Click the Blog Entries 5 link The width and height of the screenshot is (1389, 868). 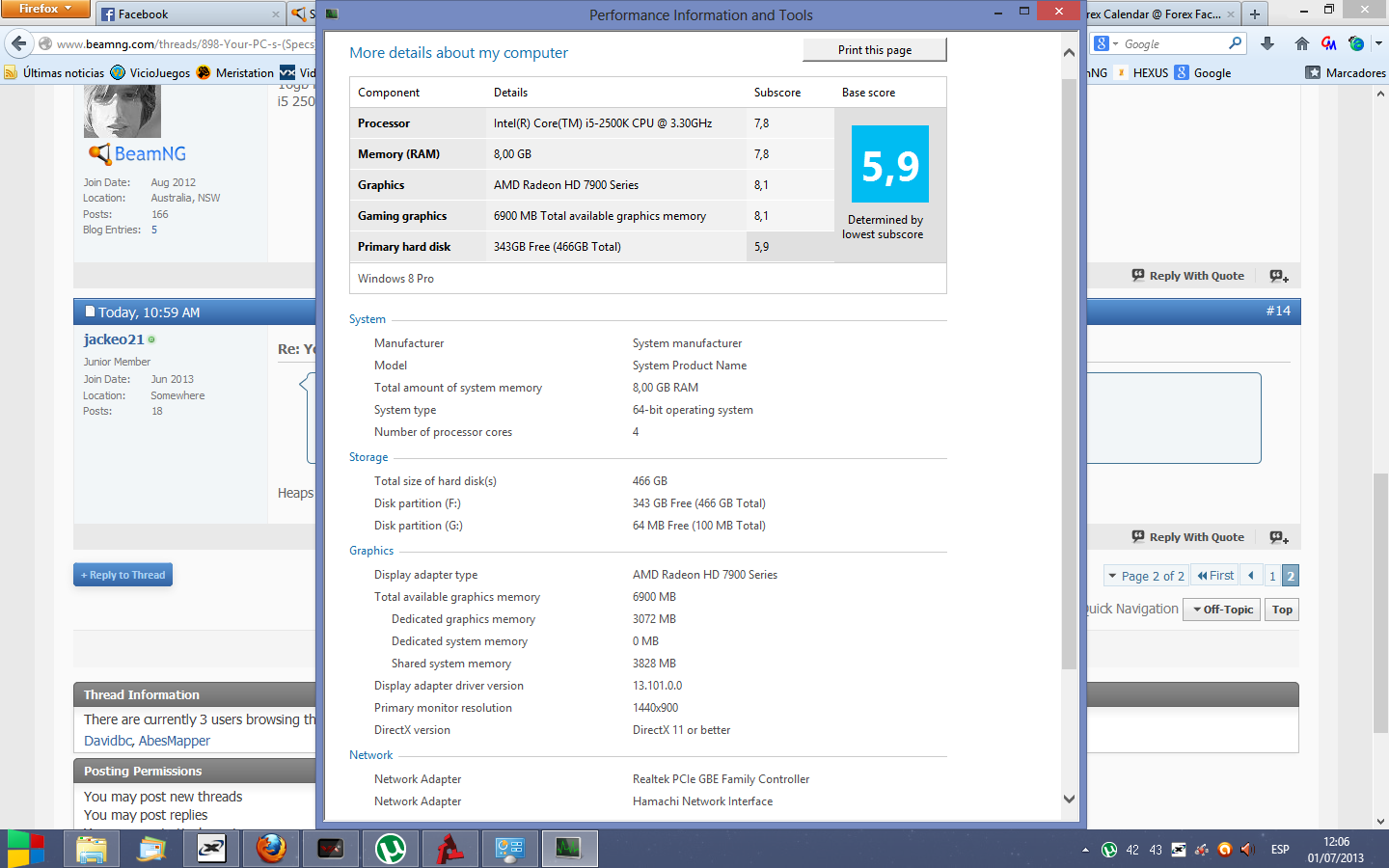(153, 230)
